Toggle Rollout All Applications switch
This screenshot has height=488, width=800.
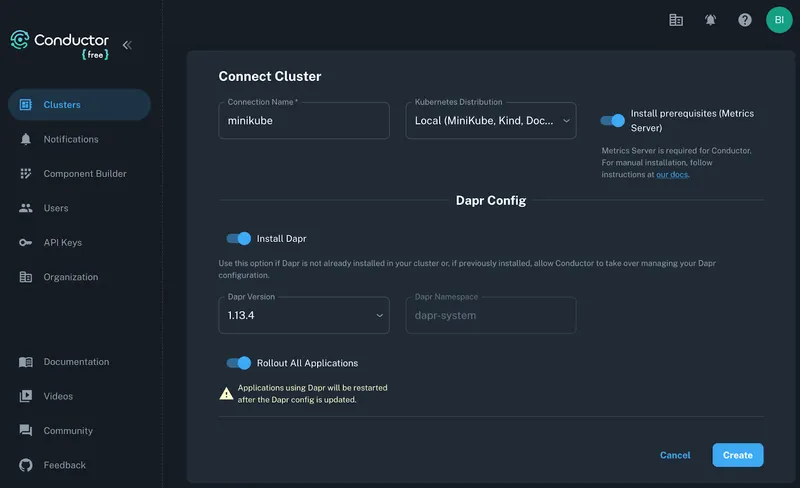239,363
